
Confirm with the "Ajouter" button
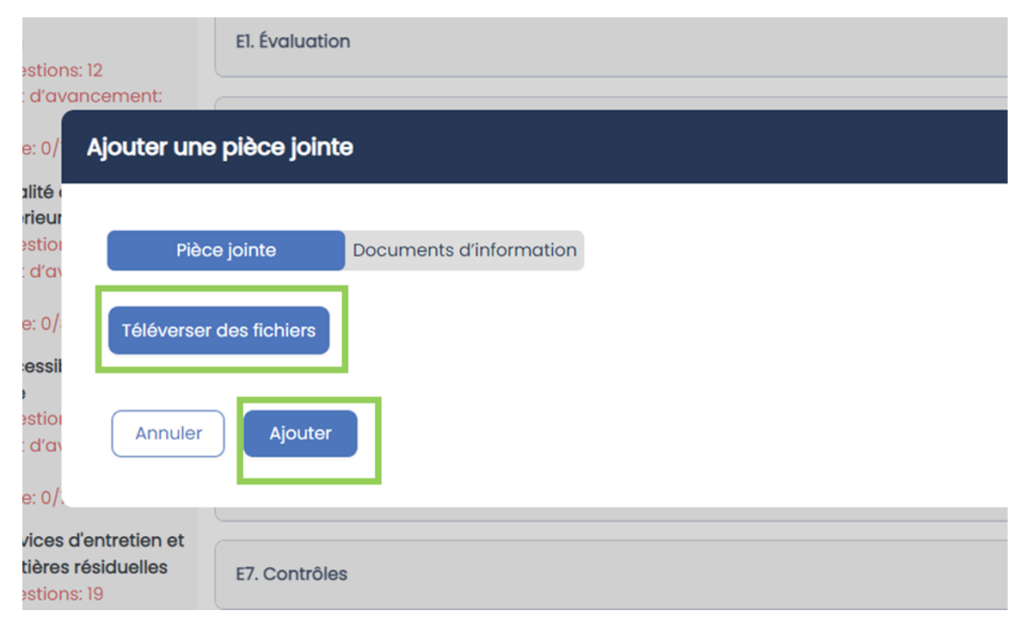click(299, 433)
